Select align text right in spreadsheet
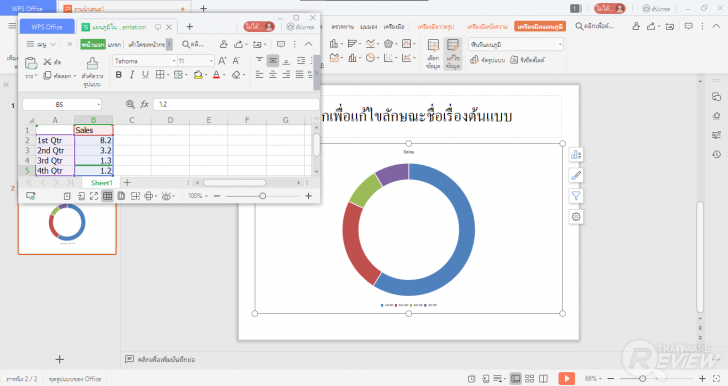Image resolution: width=728 pixels, height=386 pixels. pyautogui.click(x=286, y=74)
